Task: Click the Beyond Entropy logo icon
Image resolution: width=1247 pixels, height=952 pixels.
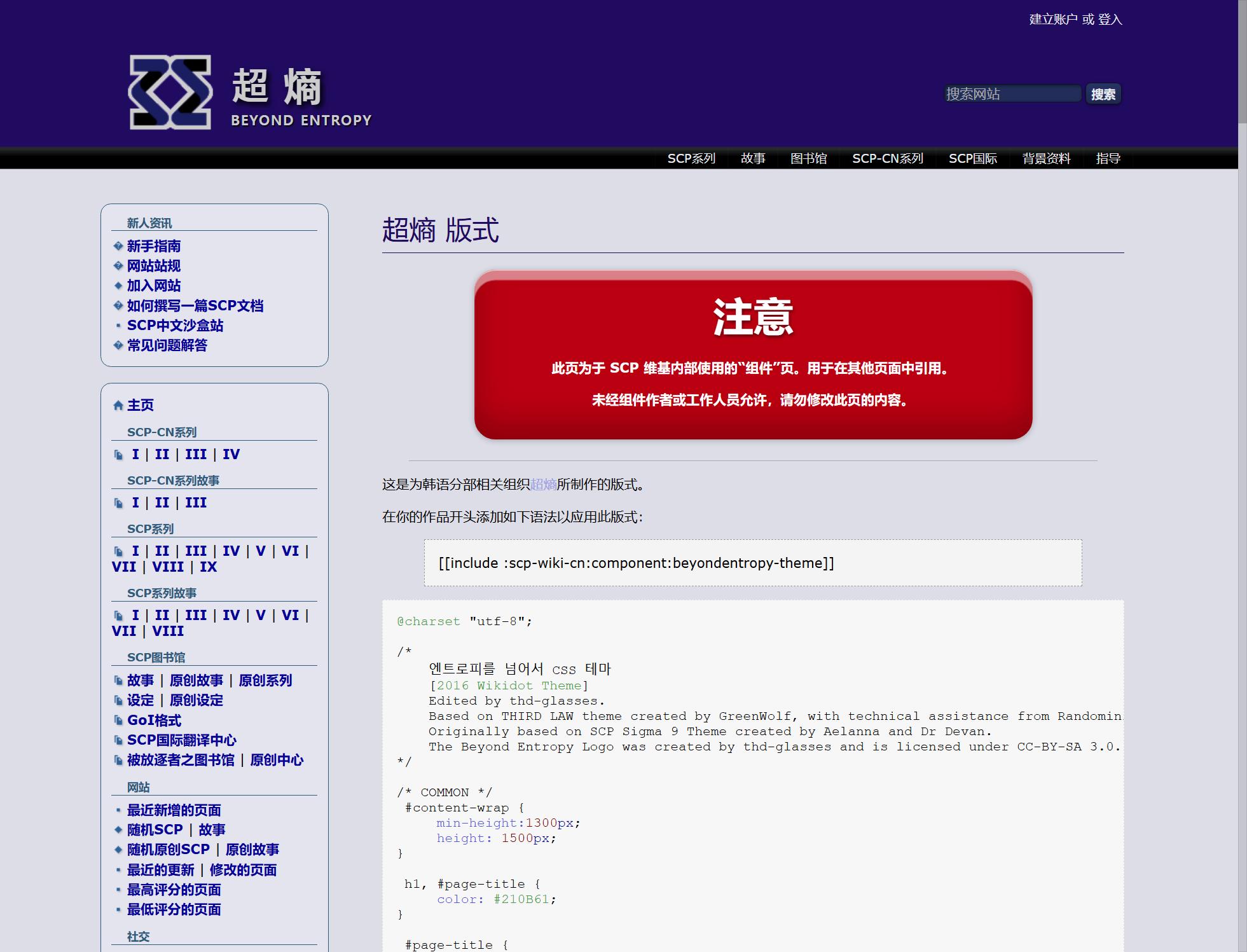Action: [x=170, y=92]
